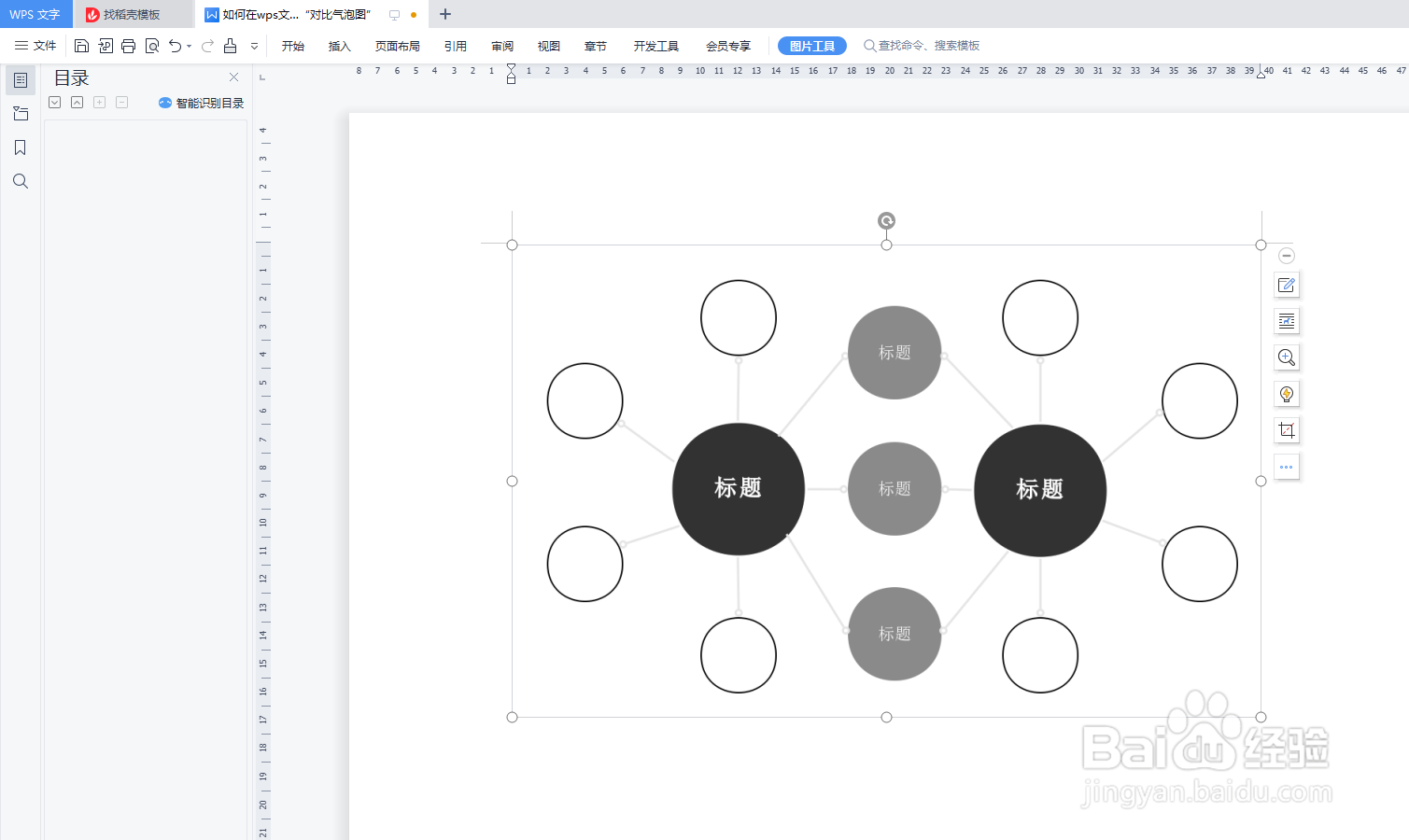Click the plus button in 目录 panel
Viewport: 1409px width, 840px height.
tap(100, 103)
